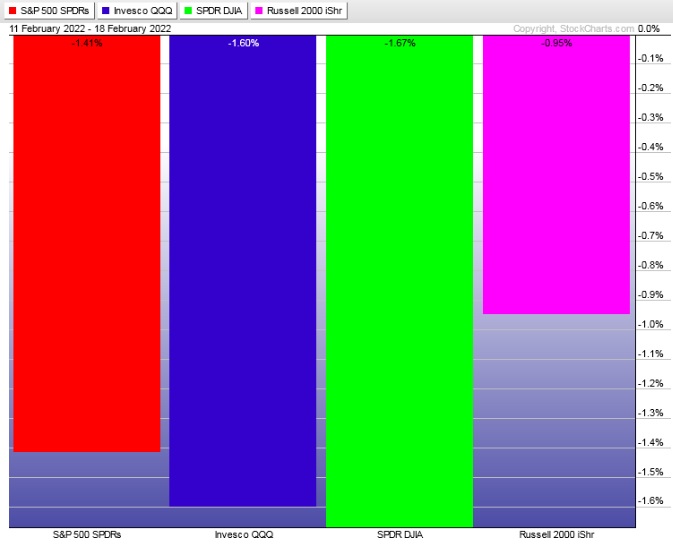This screenshot has width=673, height=554.
Task: Click the SPDR DJIA legend button
Action: 213,11
